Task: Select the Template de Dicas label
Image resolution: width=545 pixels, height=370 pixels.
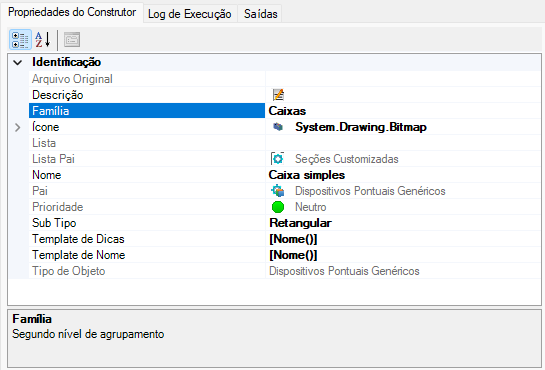Action: click(78, 239)
